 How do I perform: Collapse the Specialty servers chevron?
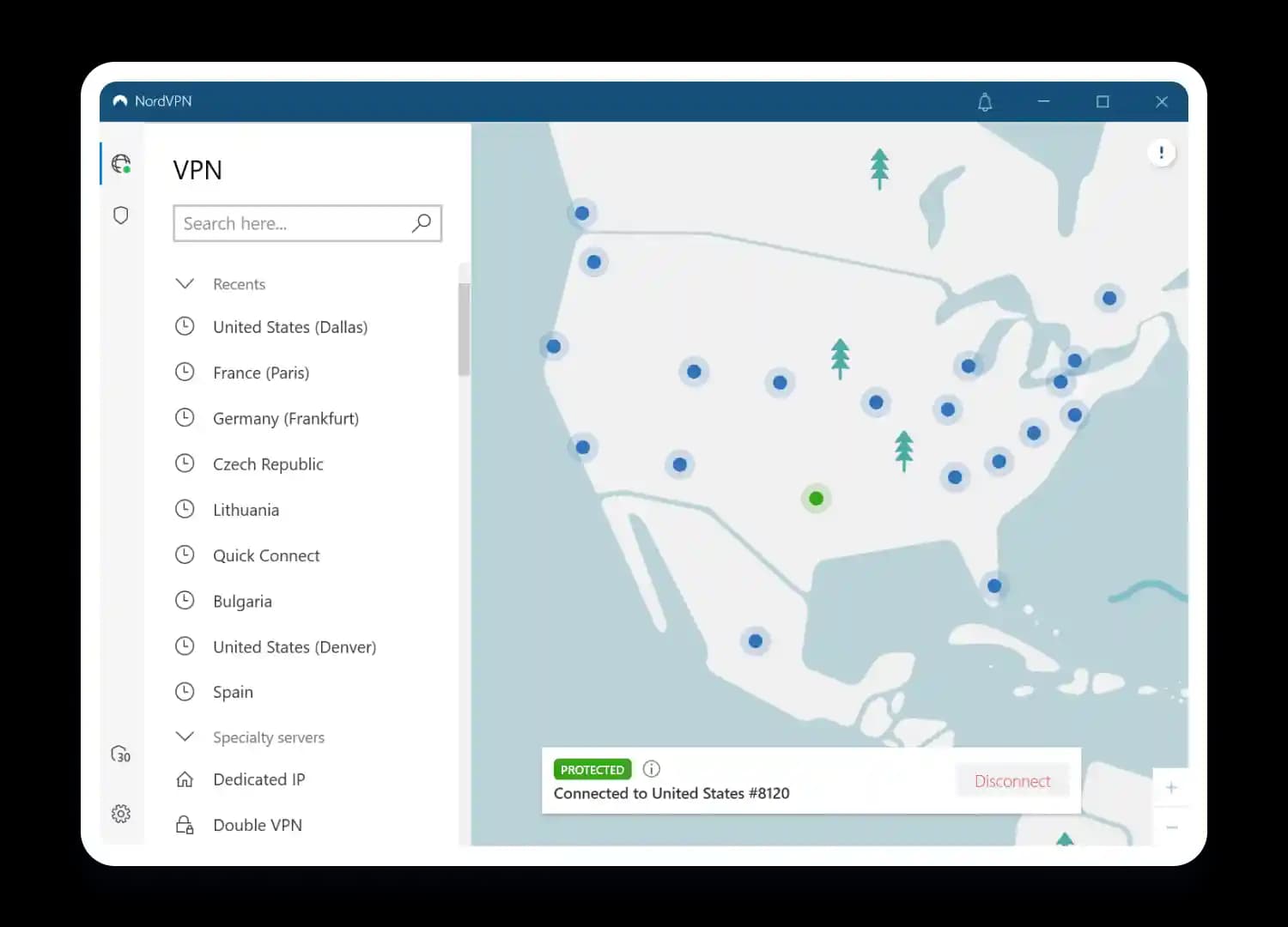[185, 736]
